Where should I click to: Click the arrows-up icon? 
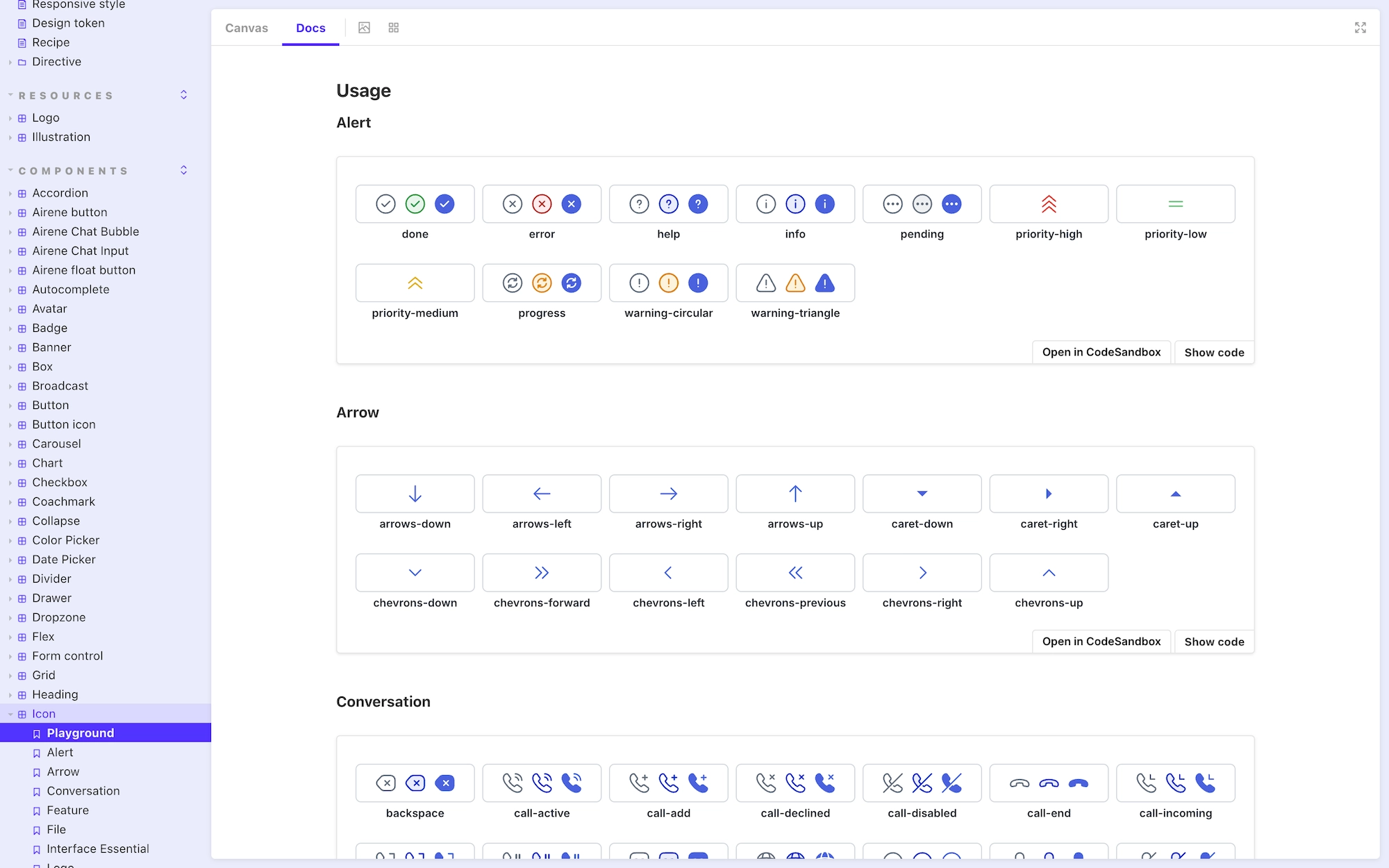[795, 494]
